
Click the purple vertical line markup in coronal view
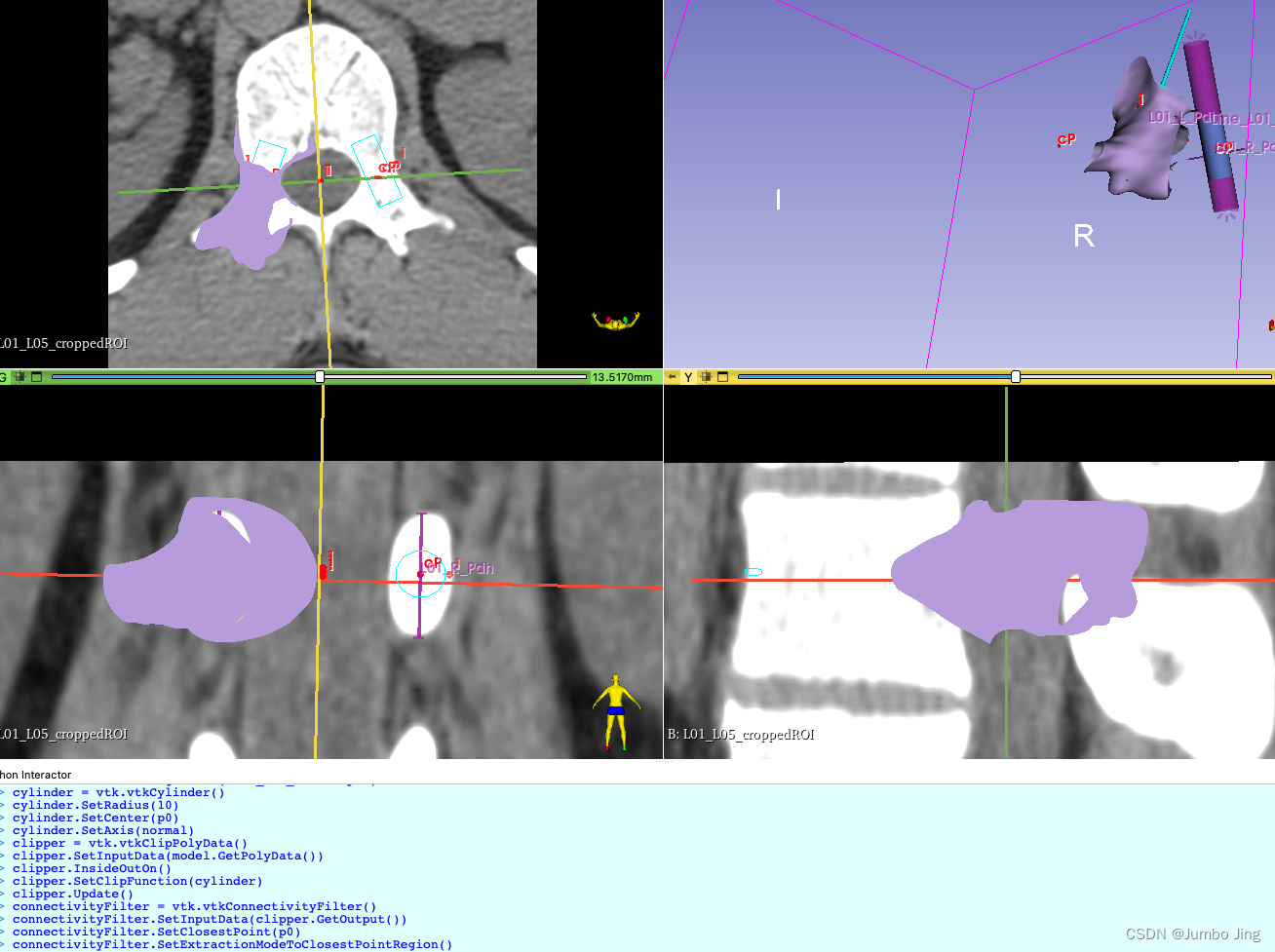click(x=420, y=575)
